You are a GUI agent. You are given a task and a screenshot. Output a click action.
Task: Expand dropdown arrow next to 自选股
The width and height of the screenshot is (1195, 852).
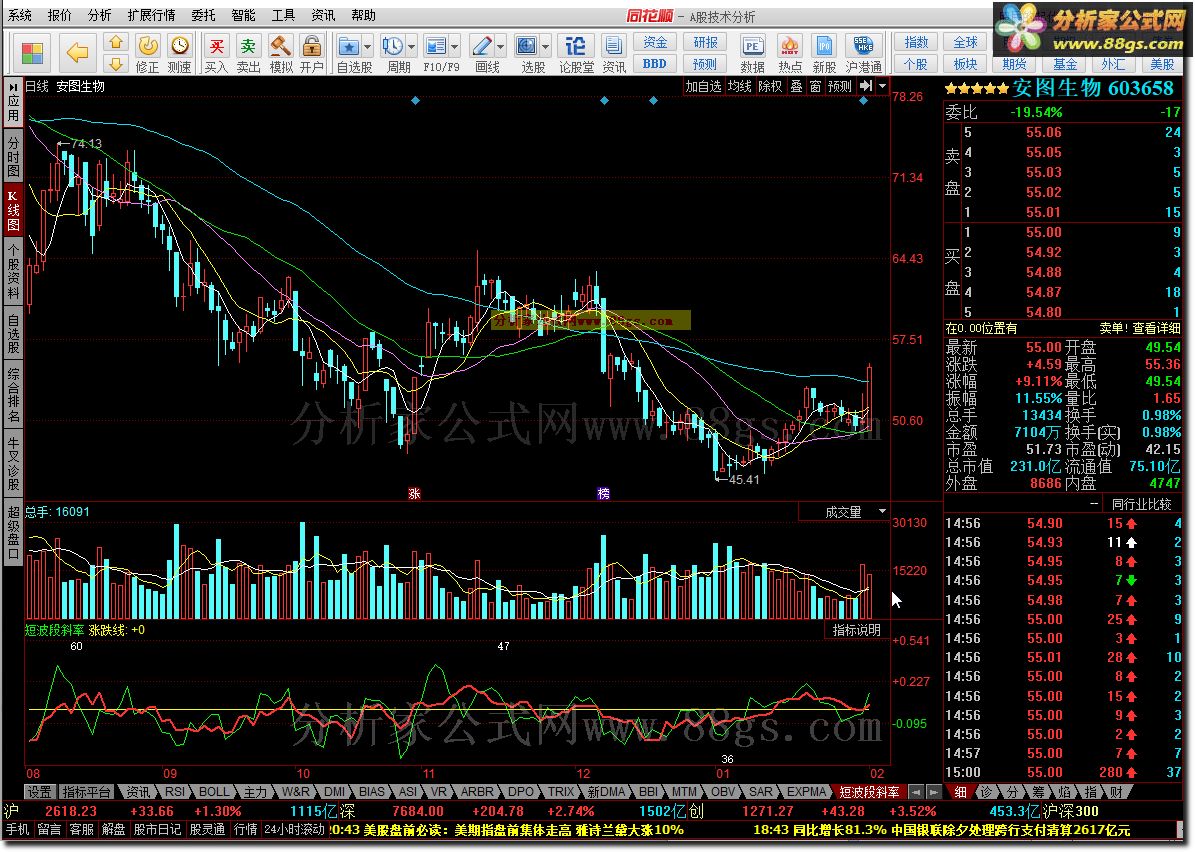367,47
